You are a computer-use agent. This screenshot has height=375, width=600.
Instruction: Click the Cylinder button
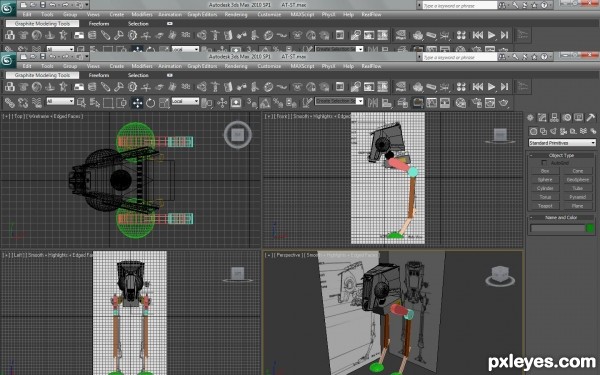tap(545, 188)
